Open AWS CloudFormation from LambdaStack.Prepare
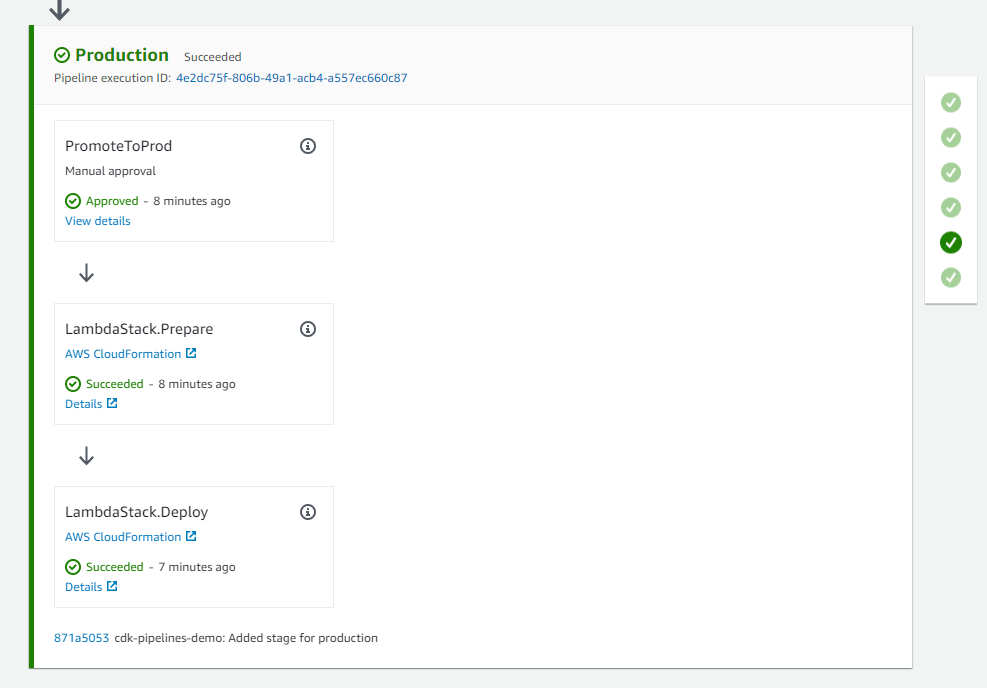 tap(124, 353)
